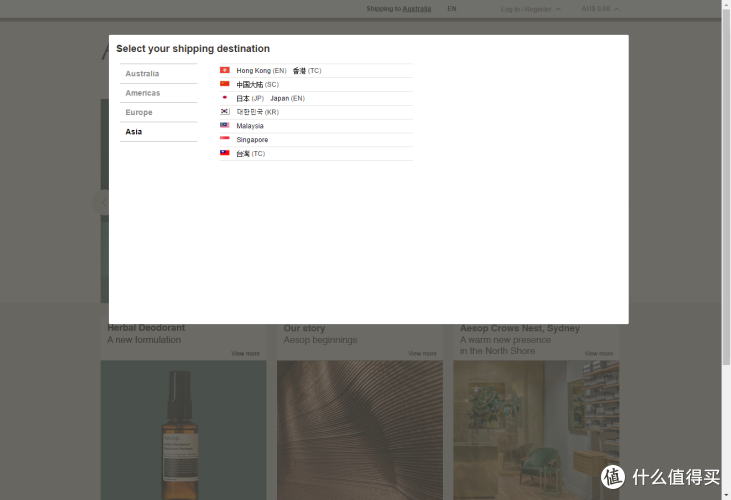The image size is (731, 500).
Task: Pick Malaysia as shipping destination
Action: 250,126
